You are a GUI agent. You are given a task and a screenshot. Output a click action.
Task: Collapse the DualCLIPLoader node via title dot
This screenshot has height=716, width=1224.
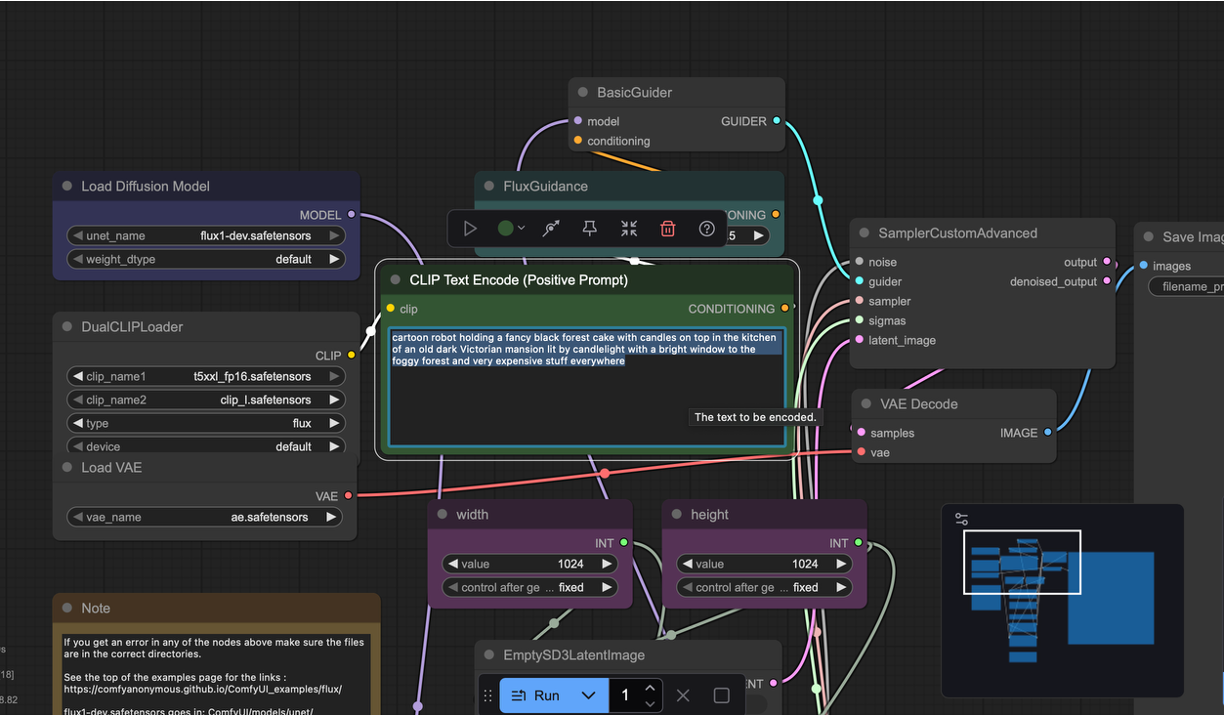67,327
